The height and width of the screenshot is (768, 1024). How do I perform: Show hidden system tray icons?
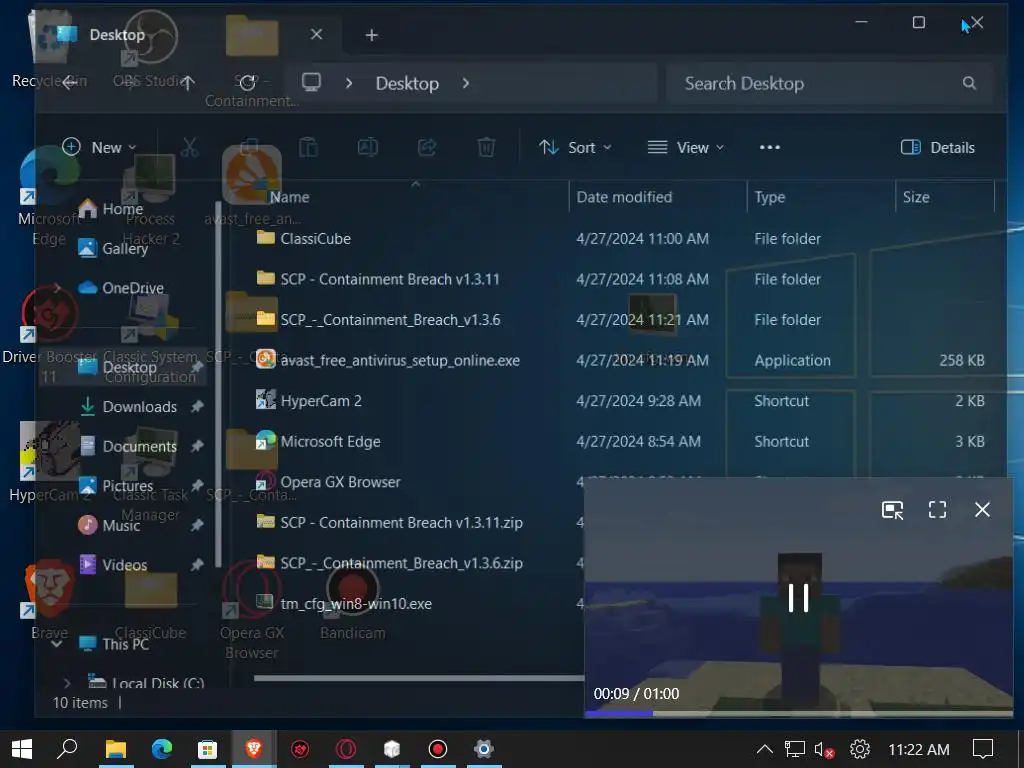click(x=764, y=749)
